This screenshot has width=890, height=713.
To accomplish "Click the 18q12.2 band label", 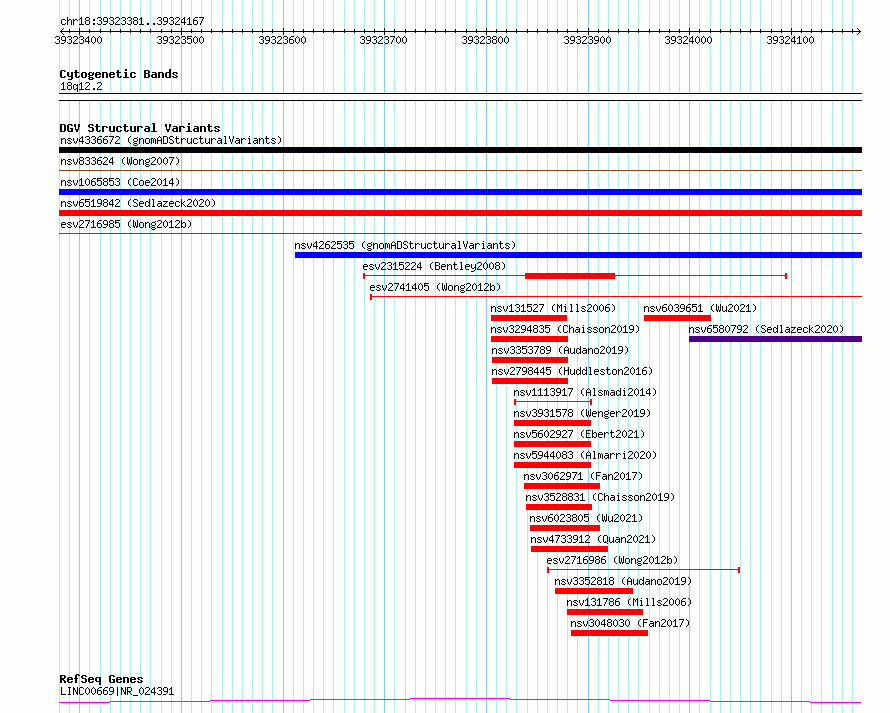I will coord(81,87).
